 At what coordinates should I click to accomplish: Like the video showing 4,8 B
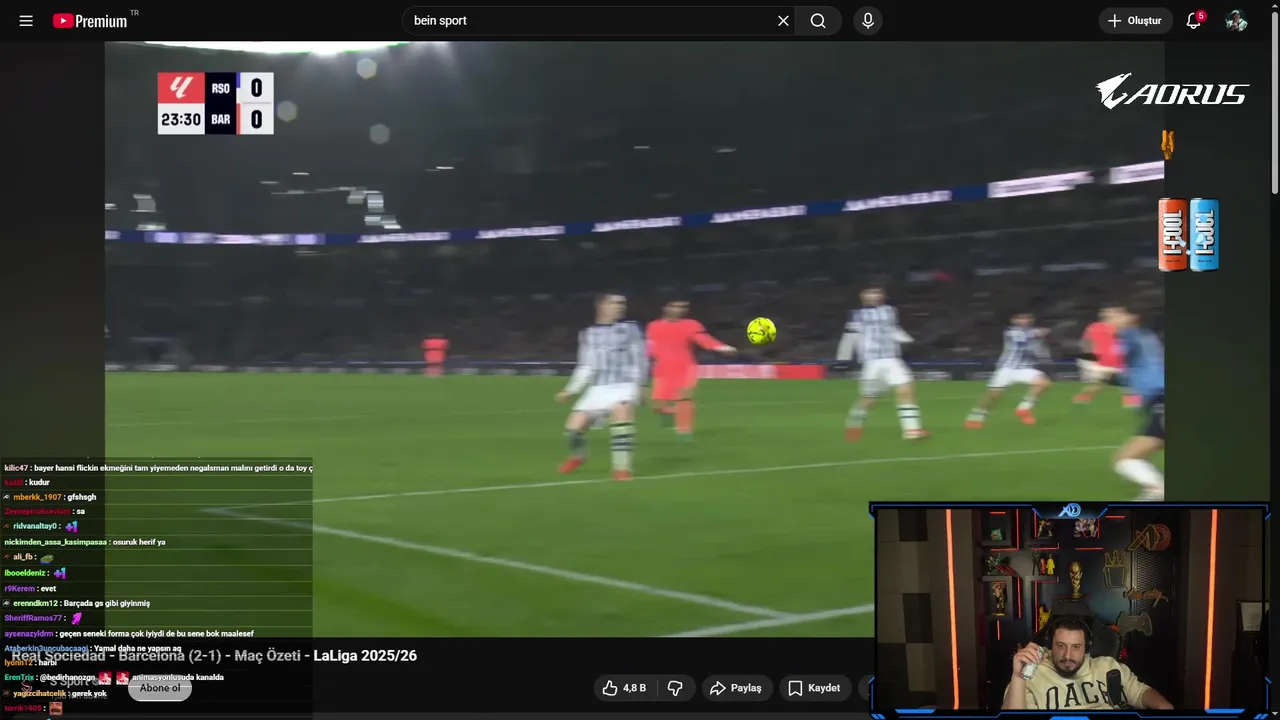[x=625, y=688]
